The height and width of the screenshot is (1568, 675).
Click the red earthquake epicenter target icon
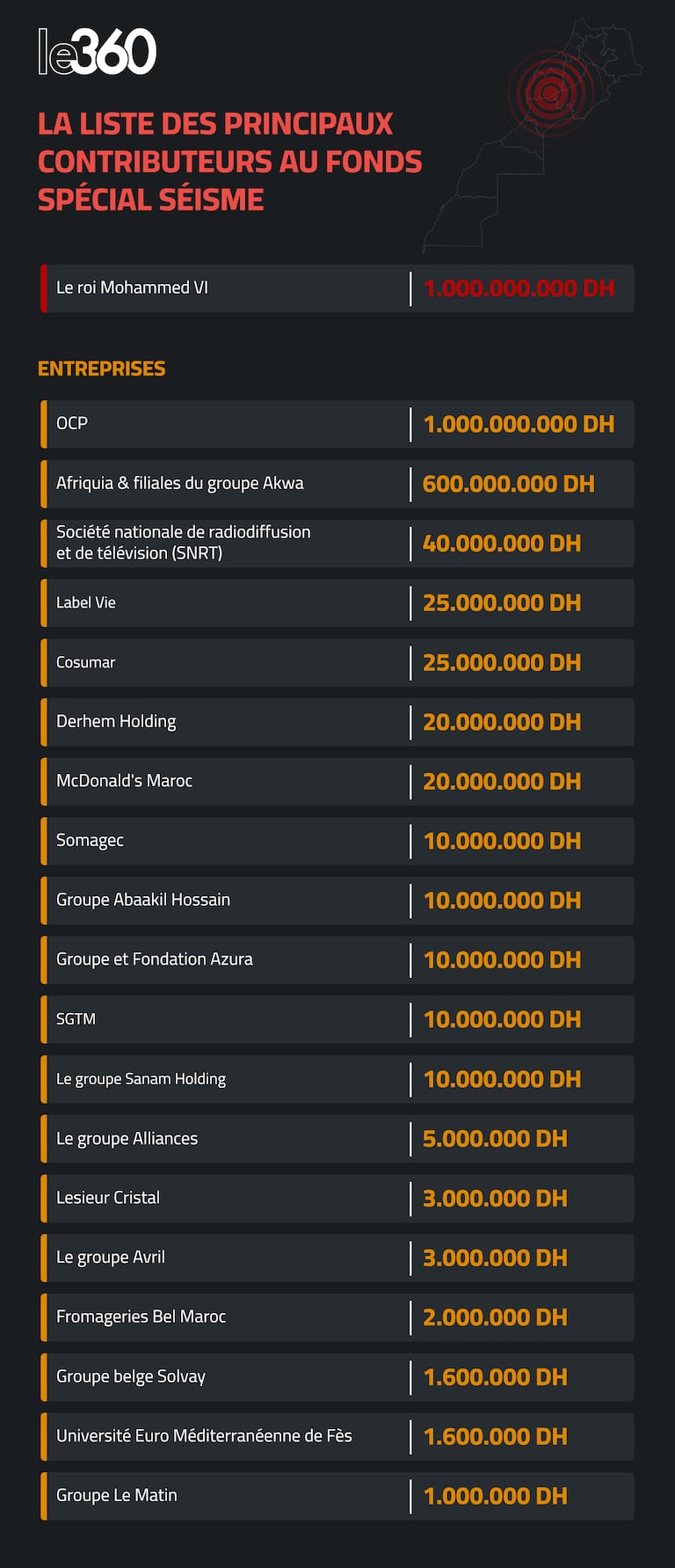coord(551,91)
